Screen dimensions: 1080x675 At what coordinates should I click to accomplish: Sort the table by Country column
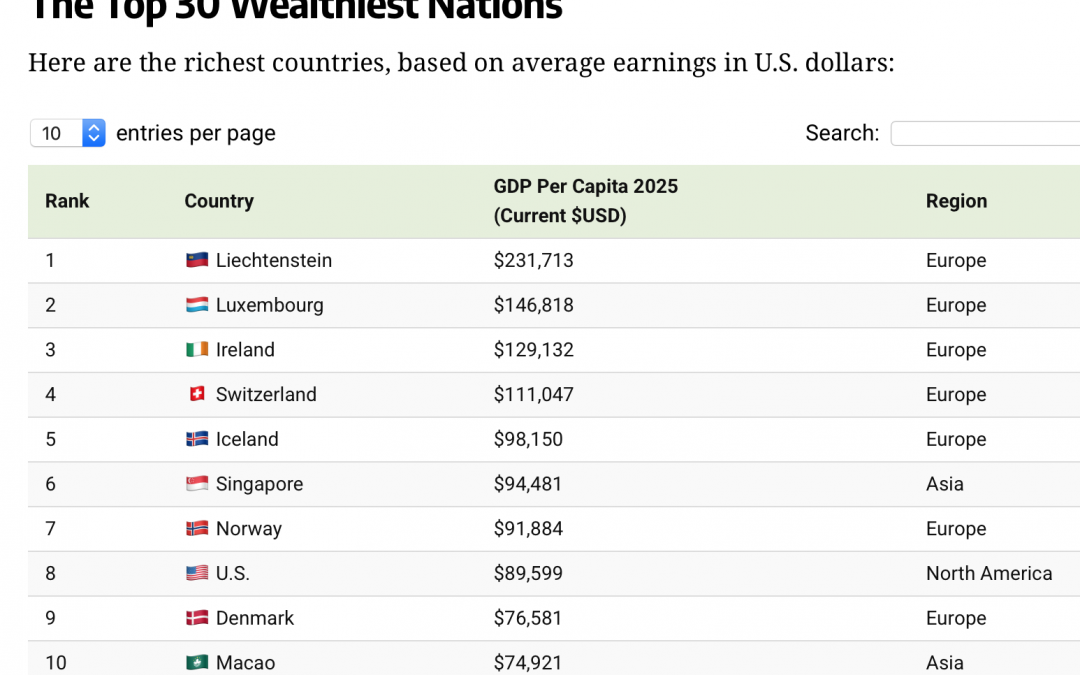[x=219, y=201]
